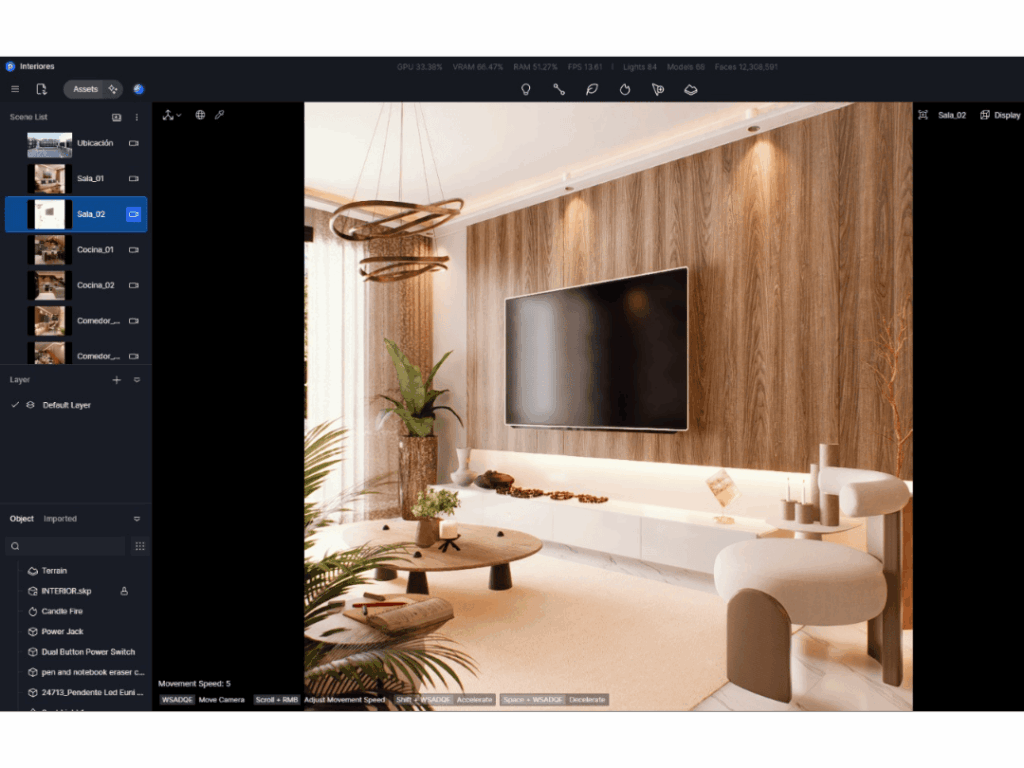The width and height of the screenshot is (1024, 768).
Task: Toggle camera icon for Cocina_02 scene
Action: [134, 285]
